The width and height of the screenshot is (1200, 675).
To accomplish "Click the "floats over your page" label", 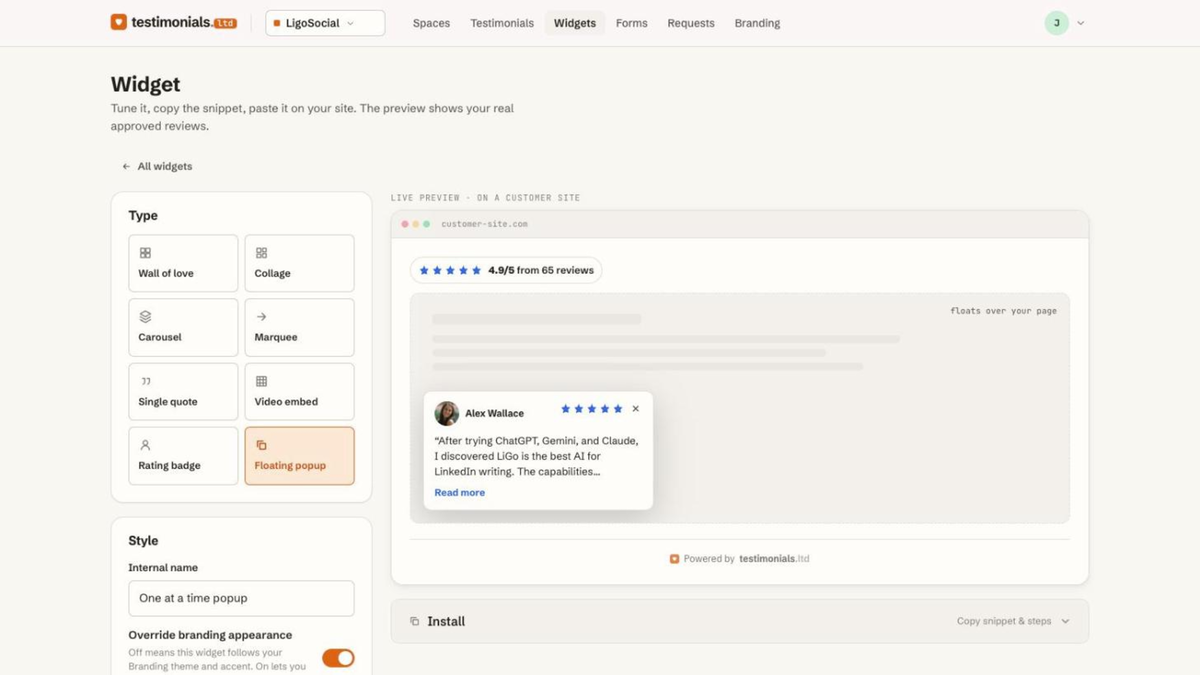I will tap(1003, 311).
